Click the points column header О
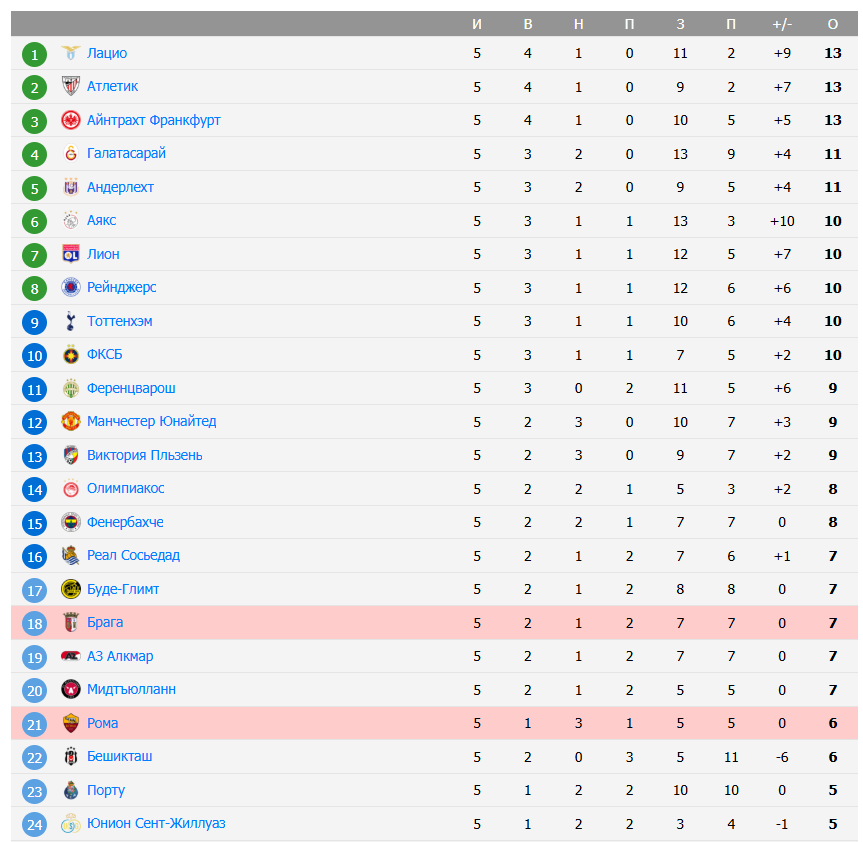Image resolution: width=863 pixels, height=842 pixels. [x=833, y=23]
